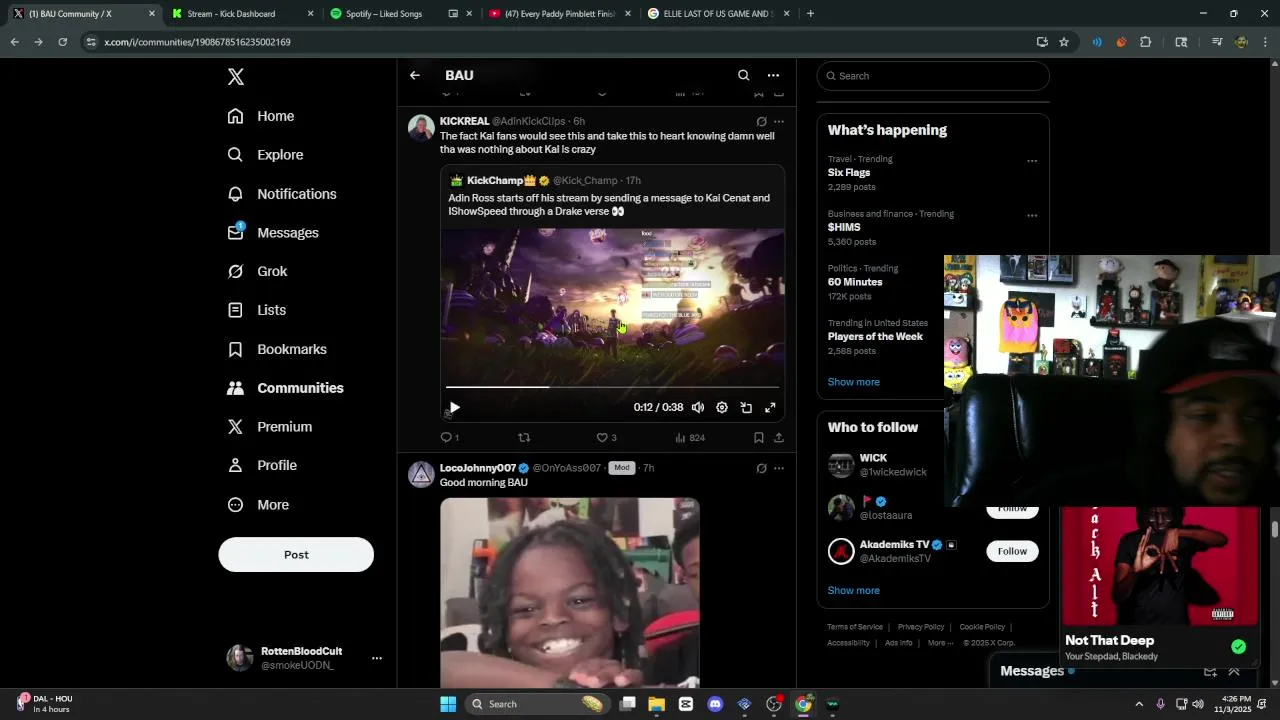
Task: Expand footer More options
Action: (x=940, y=643)
